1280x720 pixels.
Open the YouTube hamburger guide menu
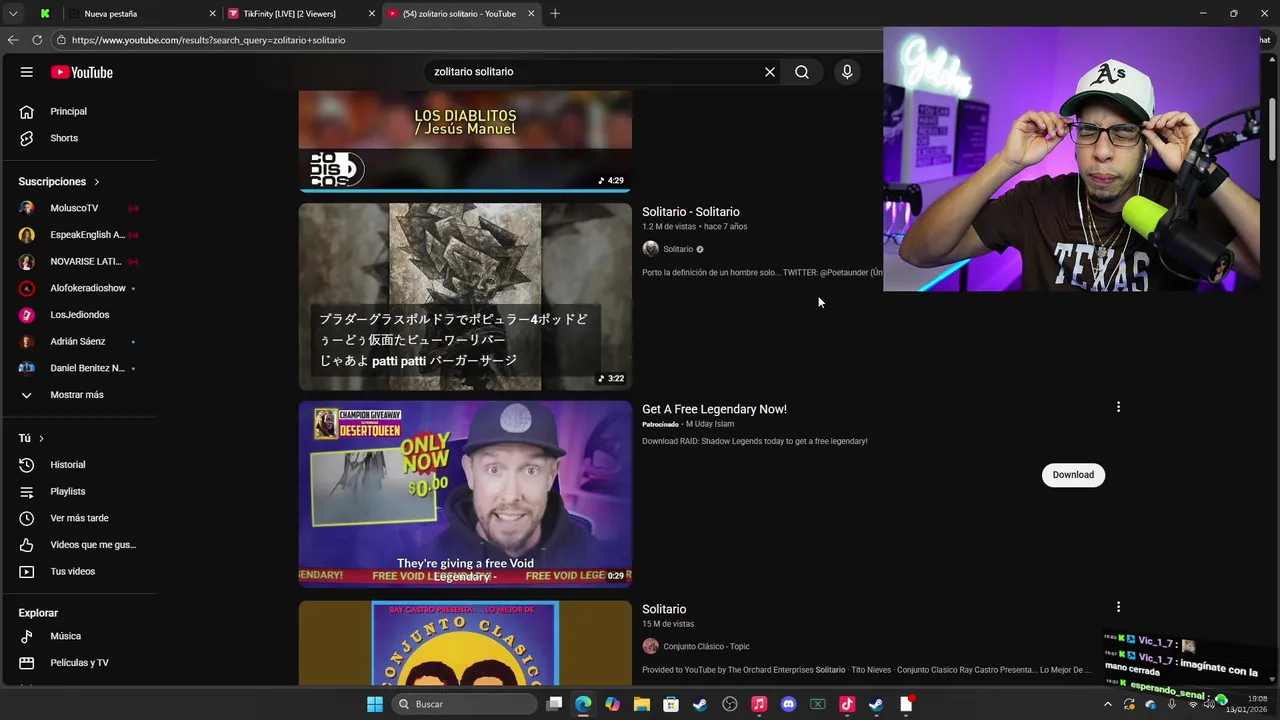(x=27, y=72)
